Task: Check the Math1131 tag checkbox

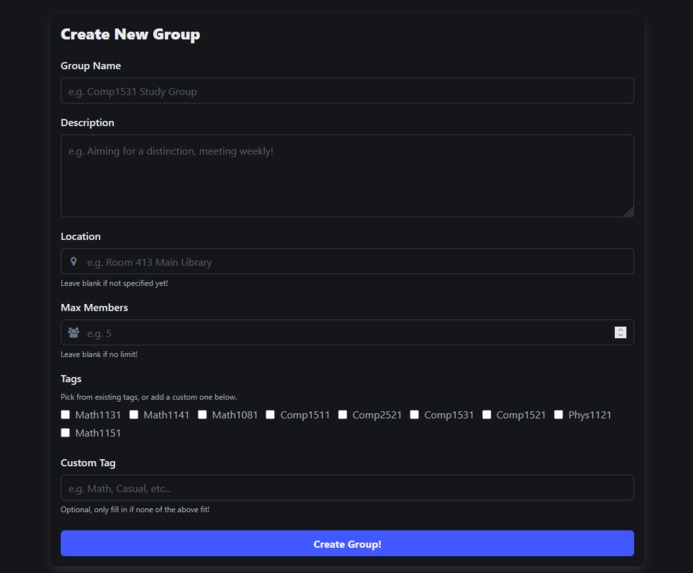Action: [x=65, y=415]
